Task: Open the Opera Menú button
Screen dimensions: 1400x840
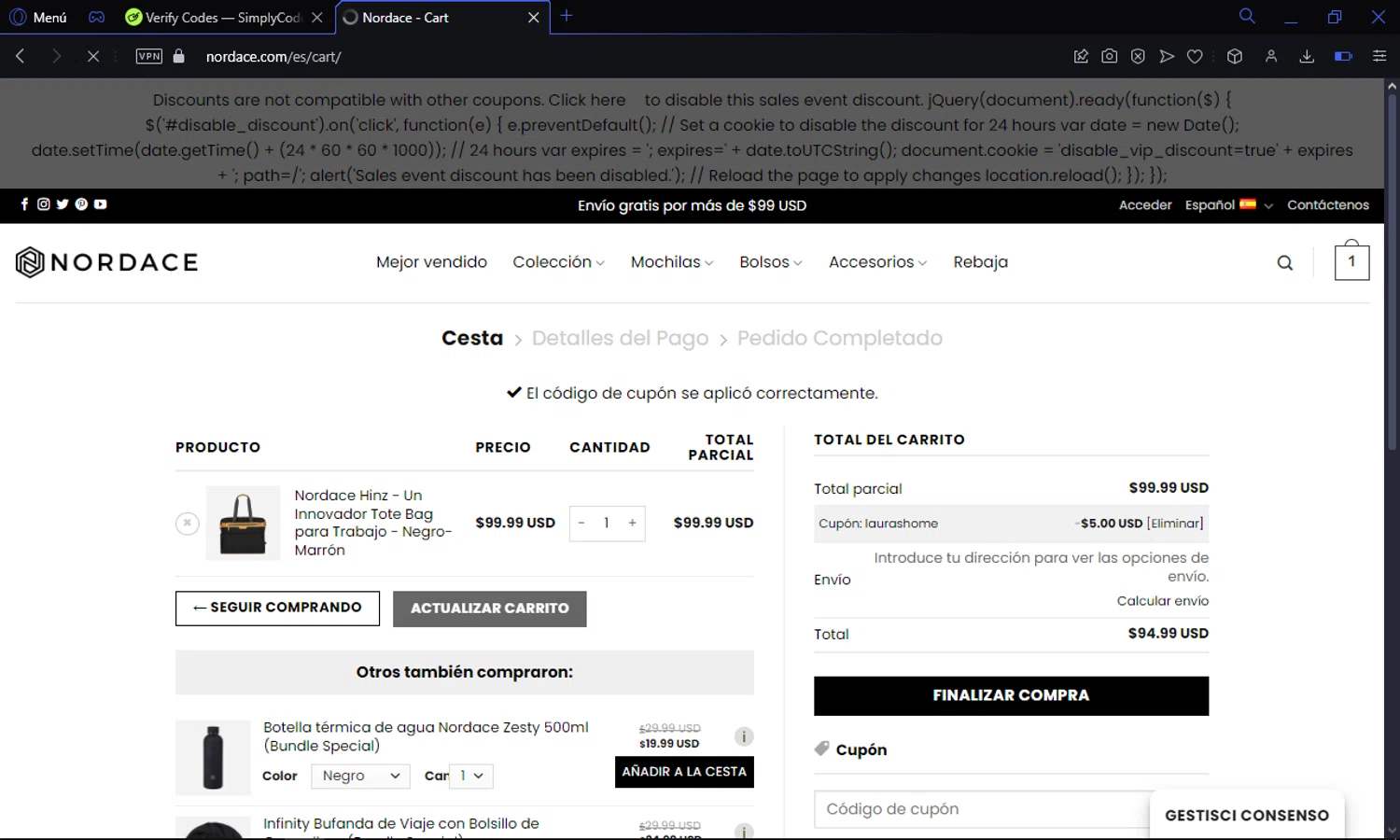Action: click(x=38, y=17)
